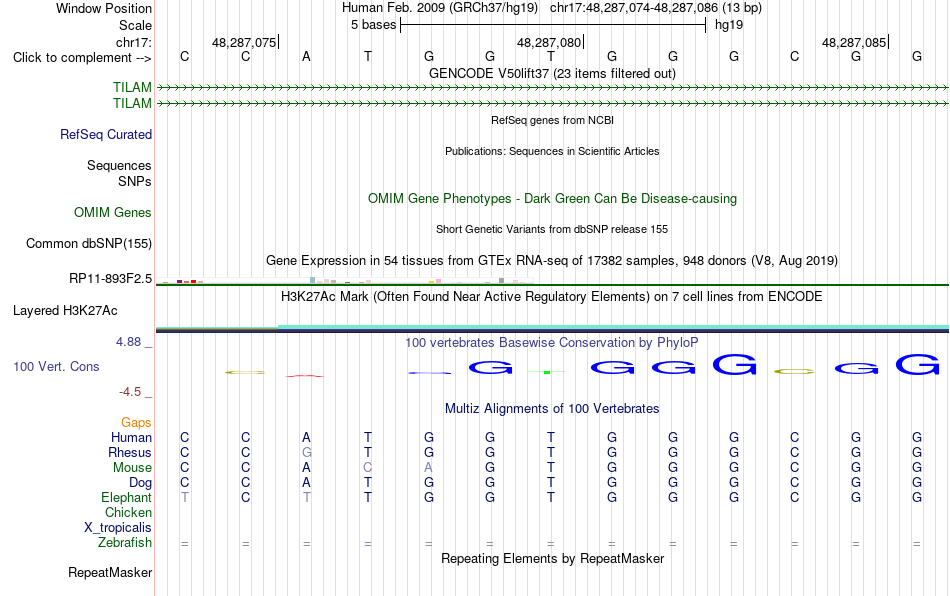The width and height of the screenshot is (950, 596).
Task: Click 'Short Genetic Variants from dbSNP release 155'
Action: tap(552, 229)
